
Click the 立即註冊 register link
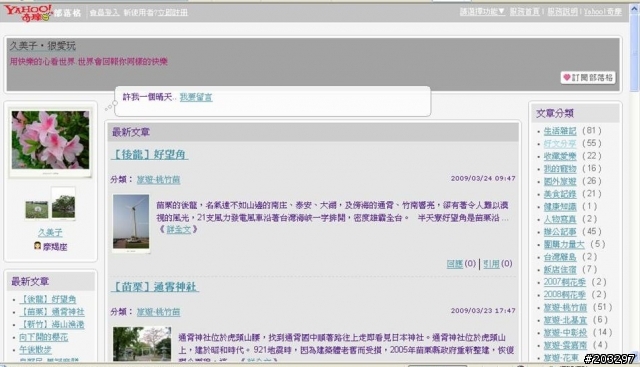tap(173, 13)
